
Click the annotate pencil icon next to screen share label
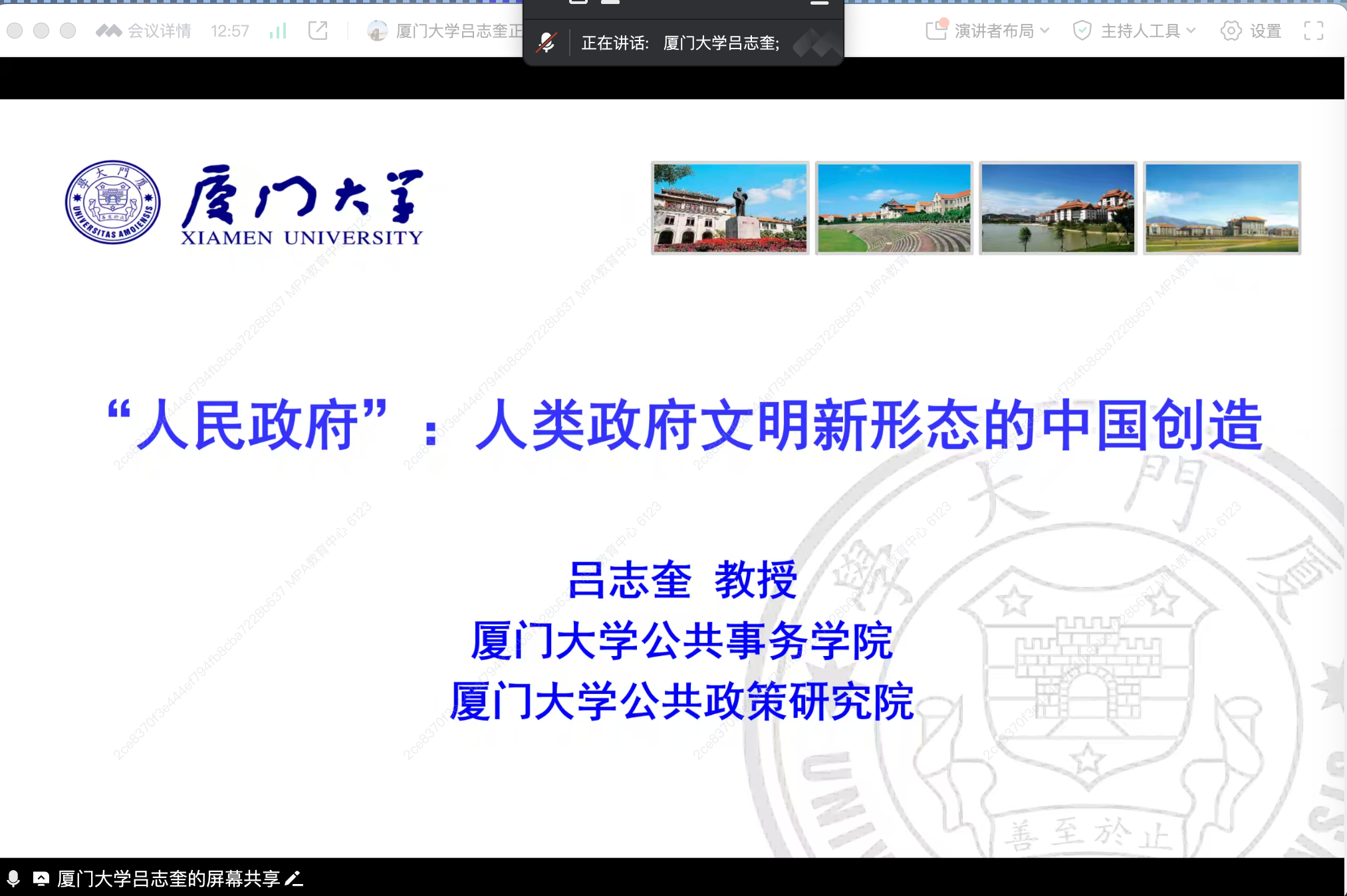pos(294,879)
